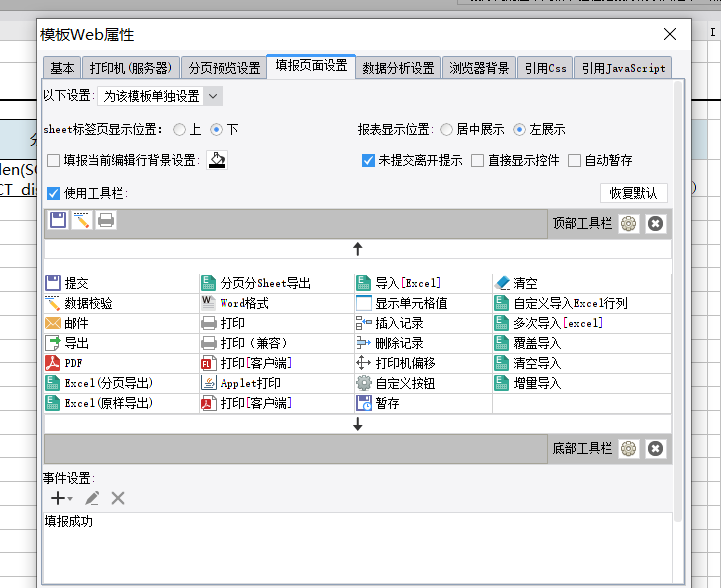Select the 导出 tool item
This screenshot has width=721, height=588.
click(122, 343)
